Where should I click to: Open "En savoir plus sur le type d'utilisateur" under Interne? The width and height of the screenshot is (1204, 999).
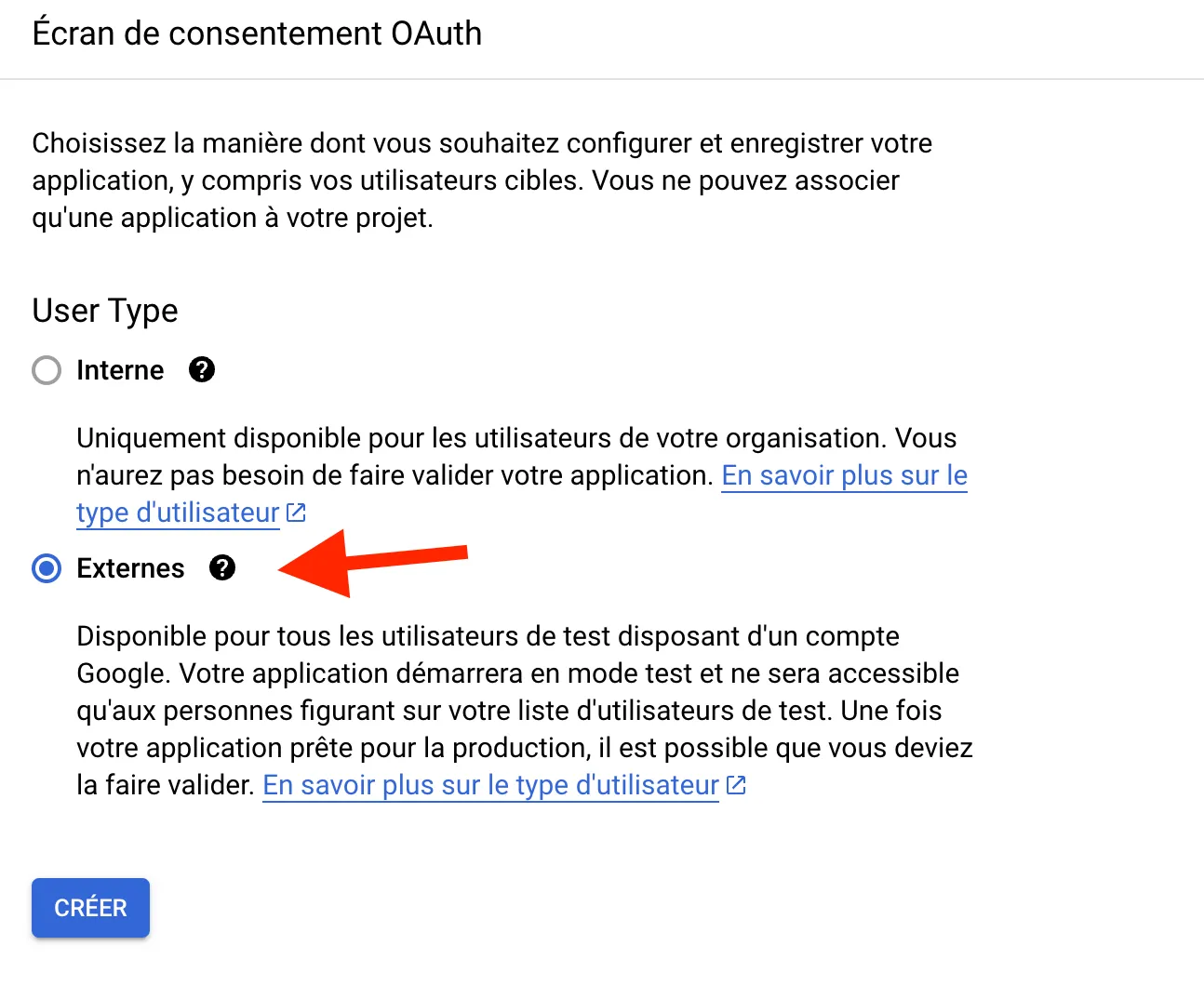click(842, 475)
